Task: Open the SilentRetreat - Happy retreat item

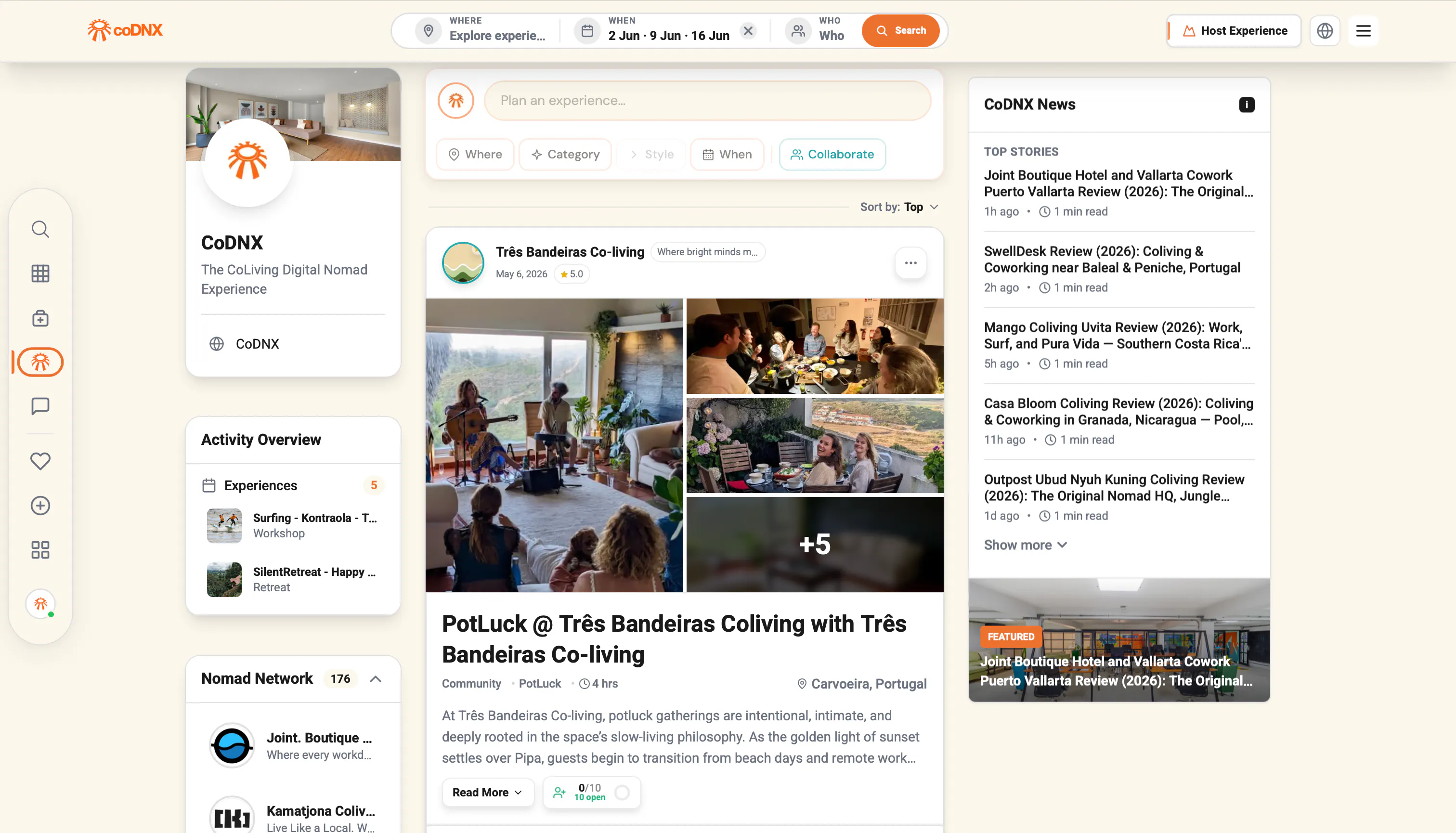Action: (x=293, y=580)
